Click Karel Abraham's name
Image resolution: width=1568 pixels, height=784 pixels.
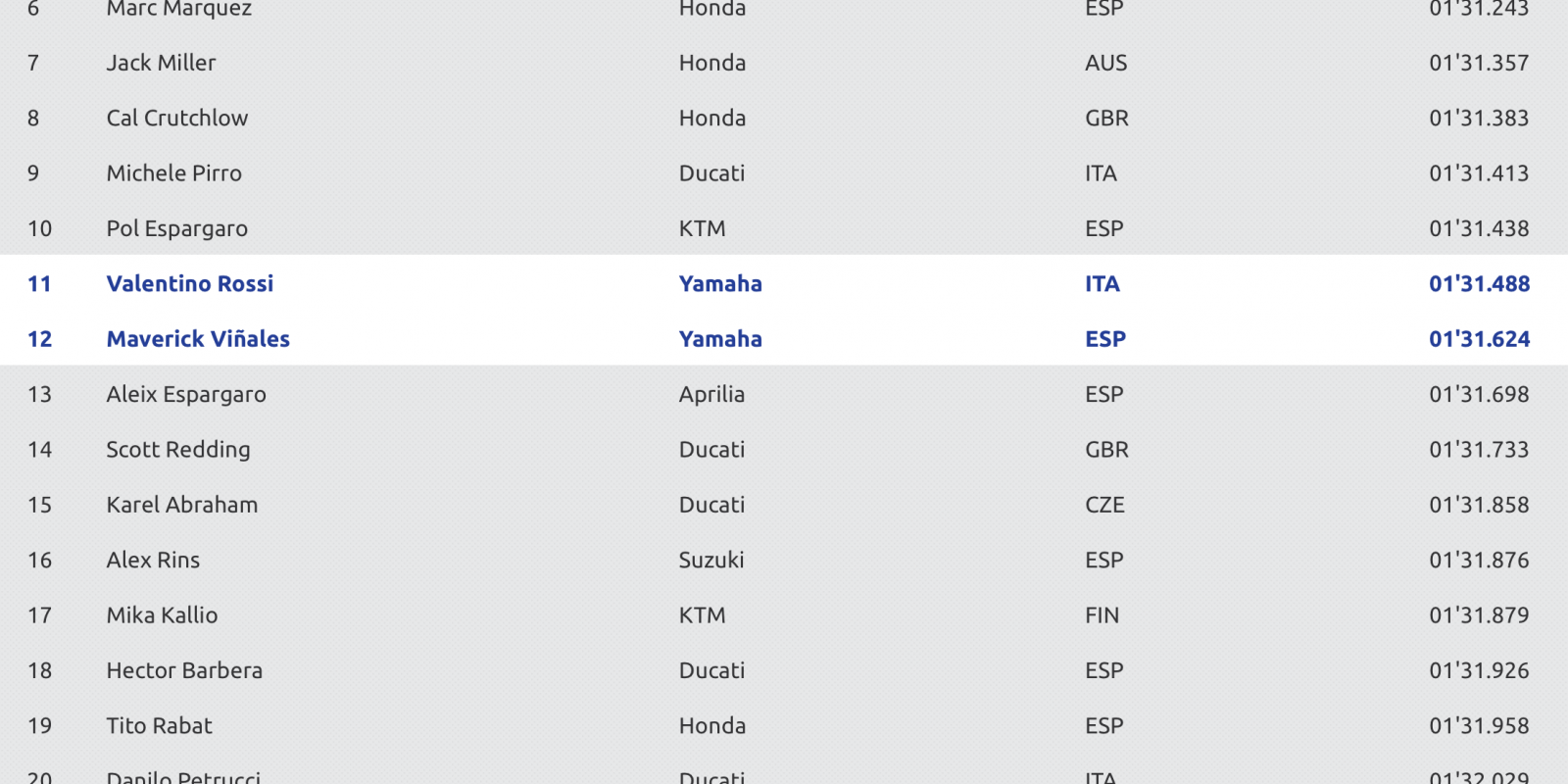coord(182,505)
